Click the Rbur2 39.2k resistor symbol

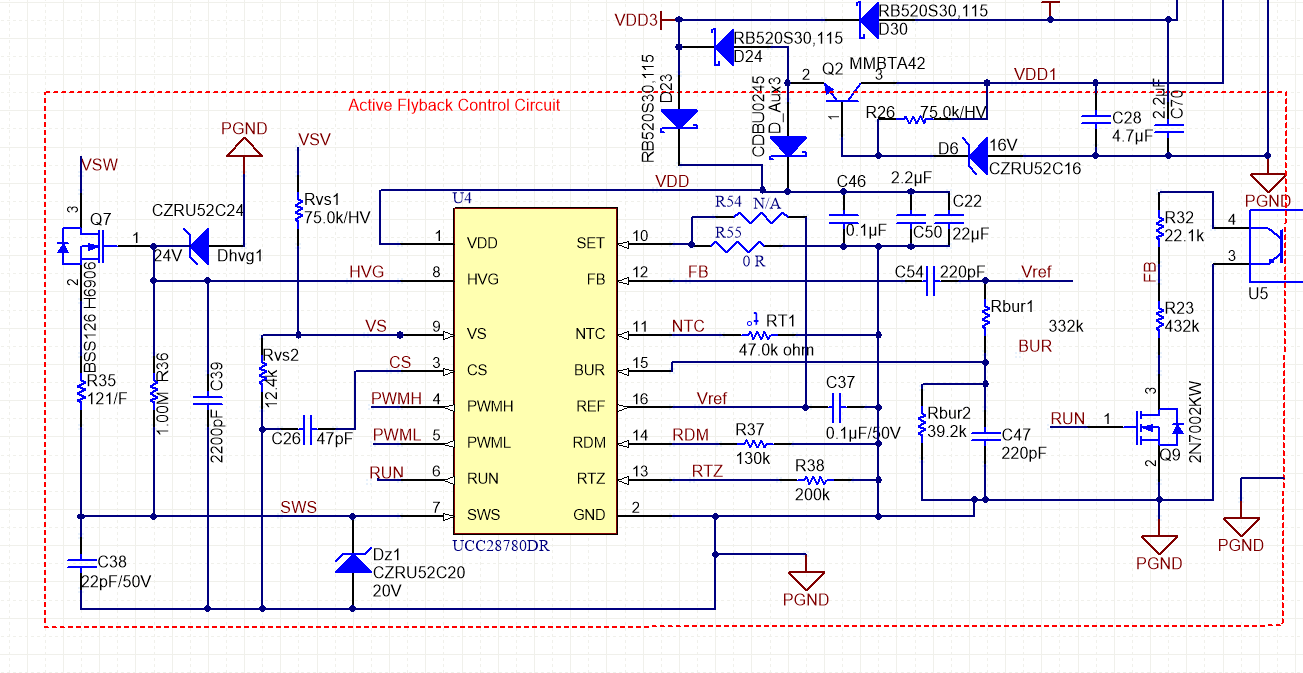tap(922, 425)
